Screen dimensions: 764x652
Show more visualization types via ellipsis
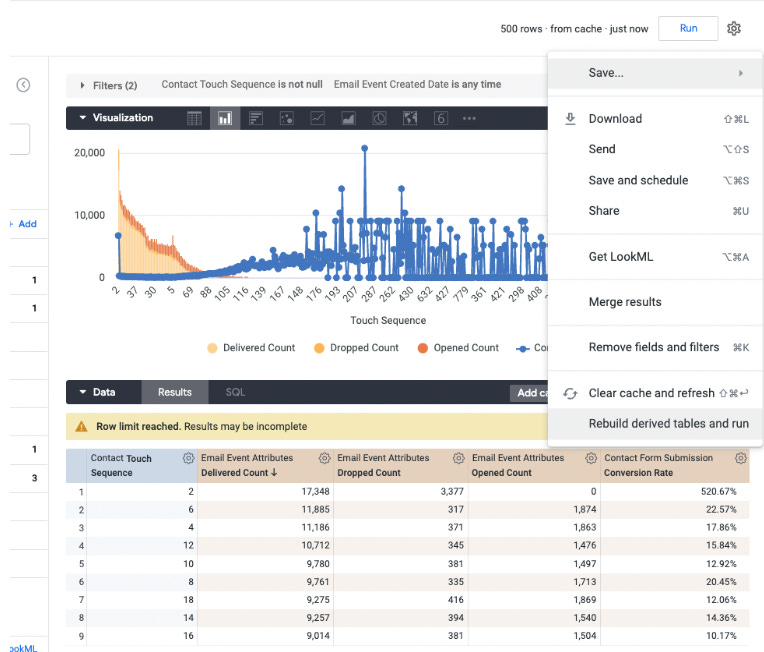[469, 118]
